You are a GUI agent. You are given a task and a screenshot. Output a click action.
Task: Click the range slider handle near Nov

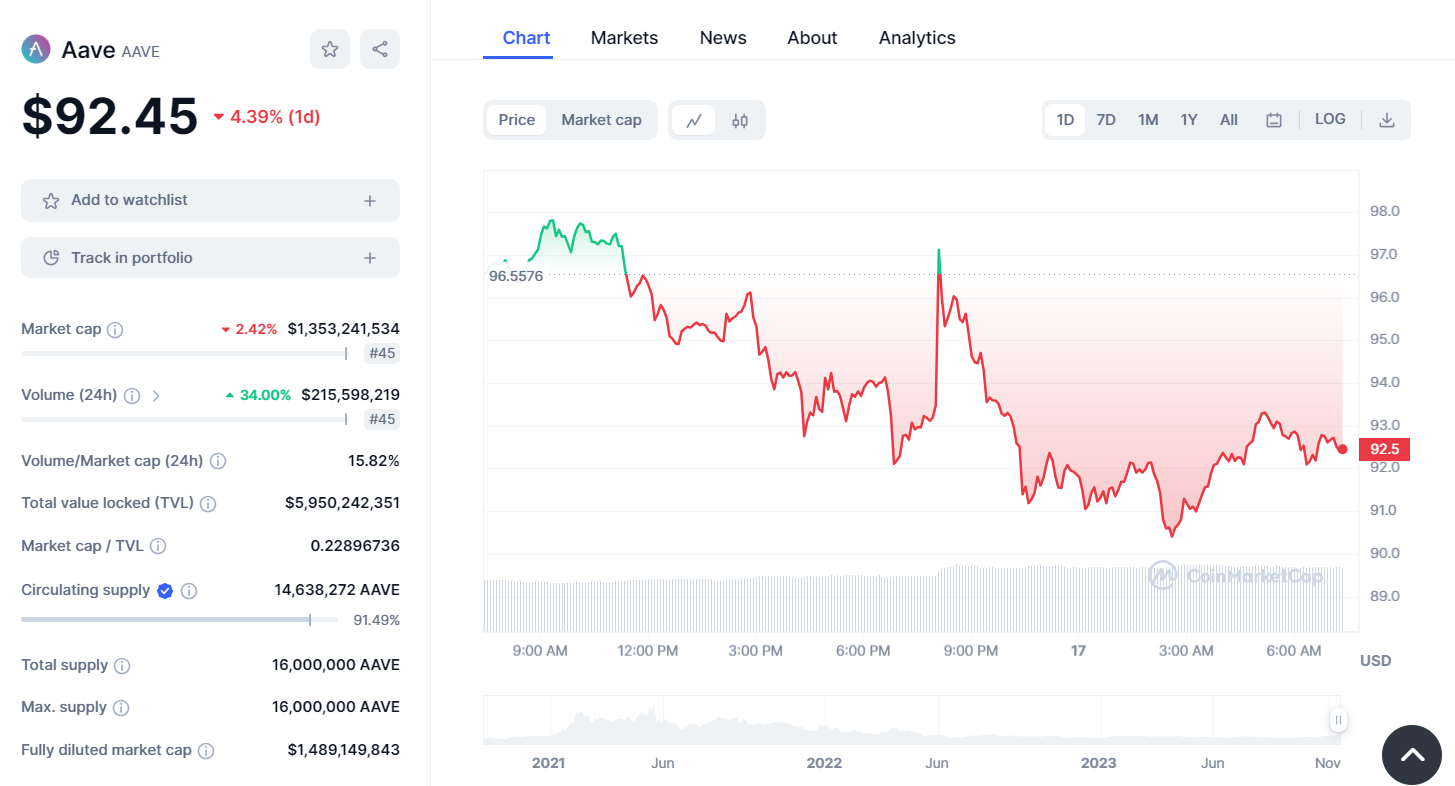(x=1338, y=720)
